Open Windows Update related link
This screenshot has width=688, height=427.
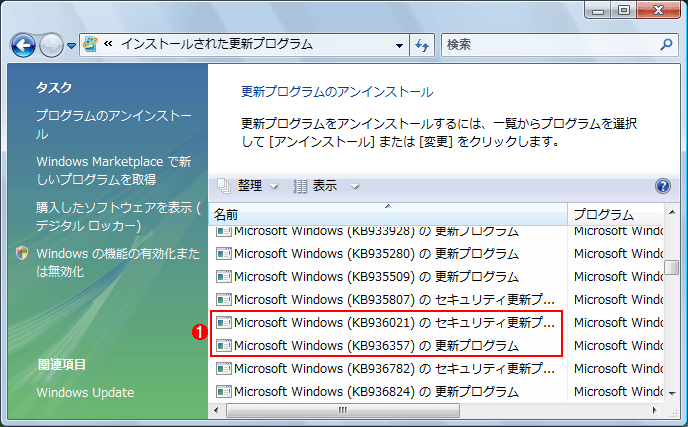point(85,392)
